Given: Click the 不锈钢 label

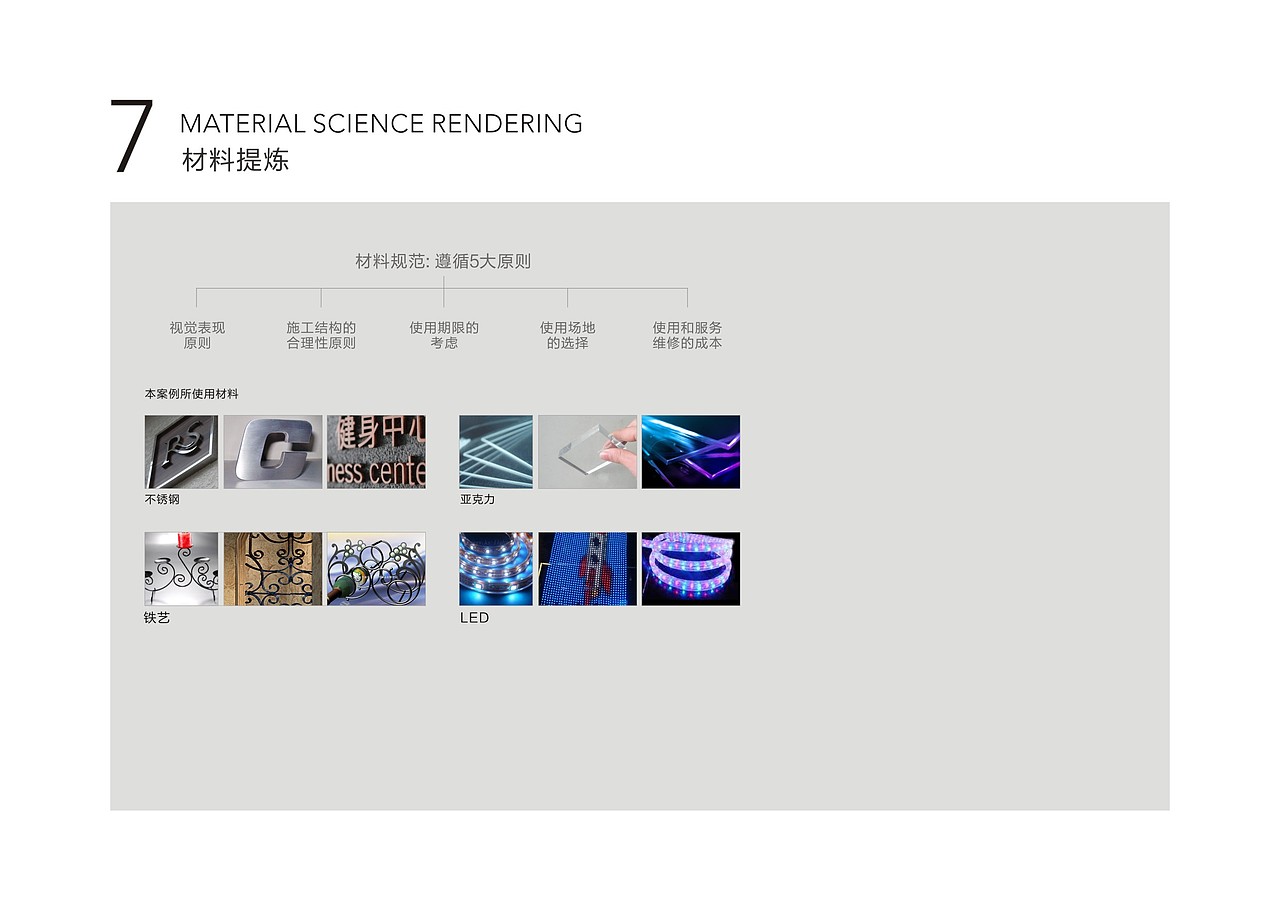Looking at the screenshot, I should [162, 499].
